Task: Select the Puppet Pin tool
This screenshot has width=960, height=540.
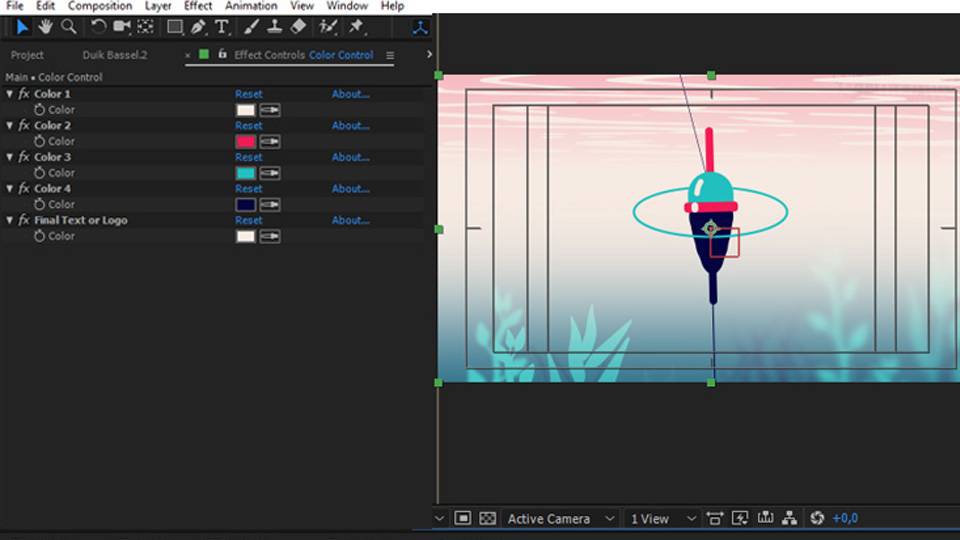Action: 356,27
